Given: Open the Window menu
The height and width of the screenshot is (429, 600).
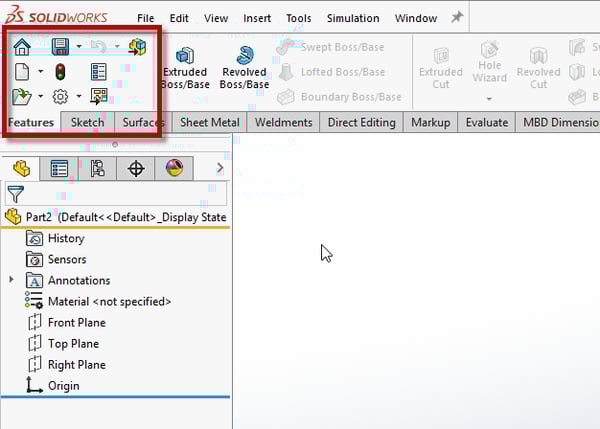Looking at the screenshot, I should pyautogui.click(x=416, y=18).
